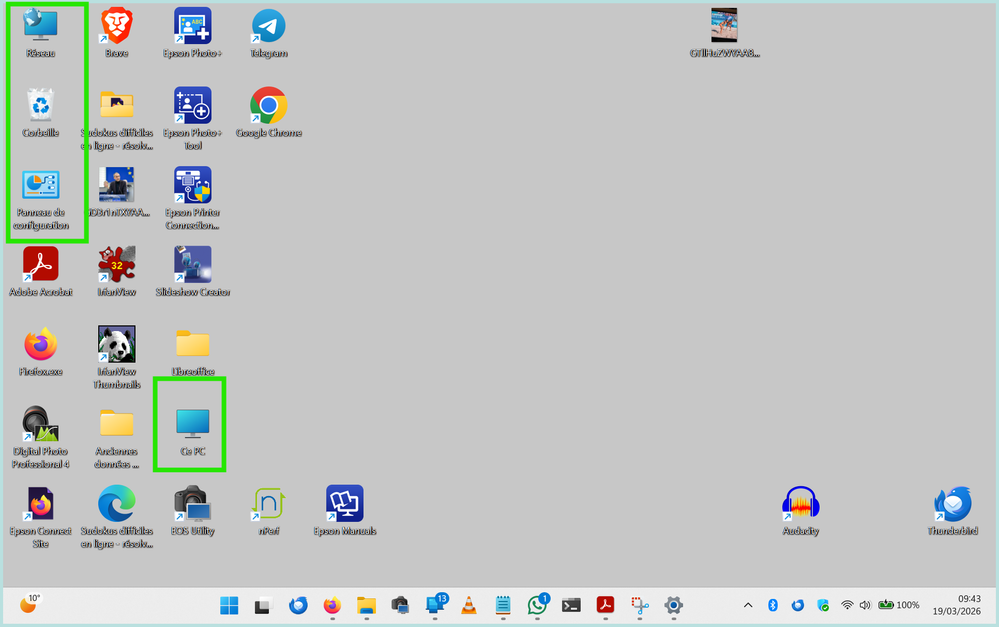Open VLC from the taskbar
Viewport: 999px width, 627px height.
(x=469, y=605)
